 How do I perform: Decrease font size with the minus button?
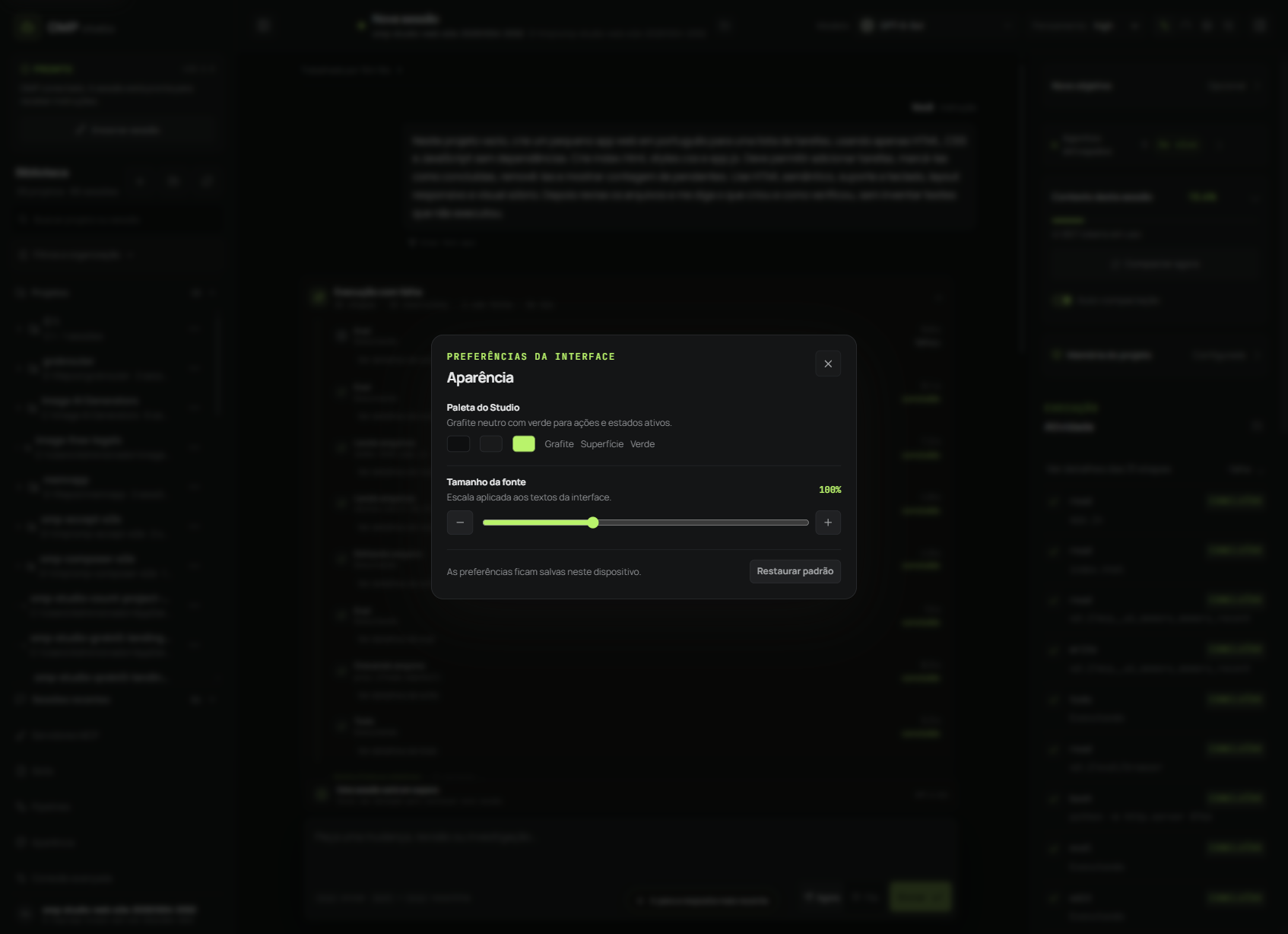pyautogui.click(x=460, y=523)
